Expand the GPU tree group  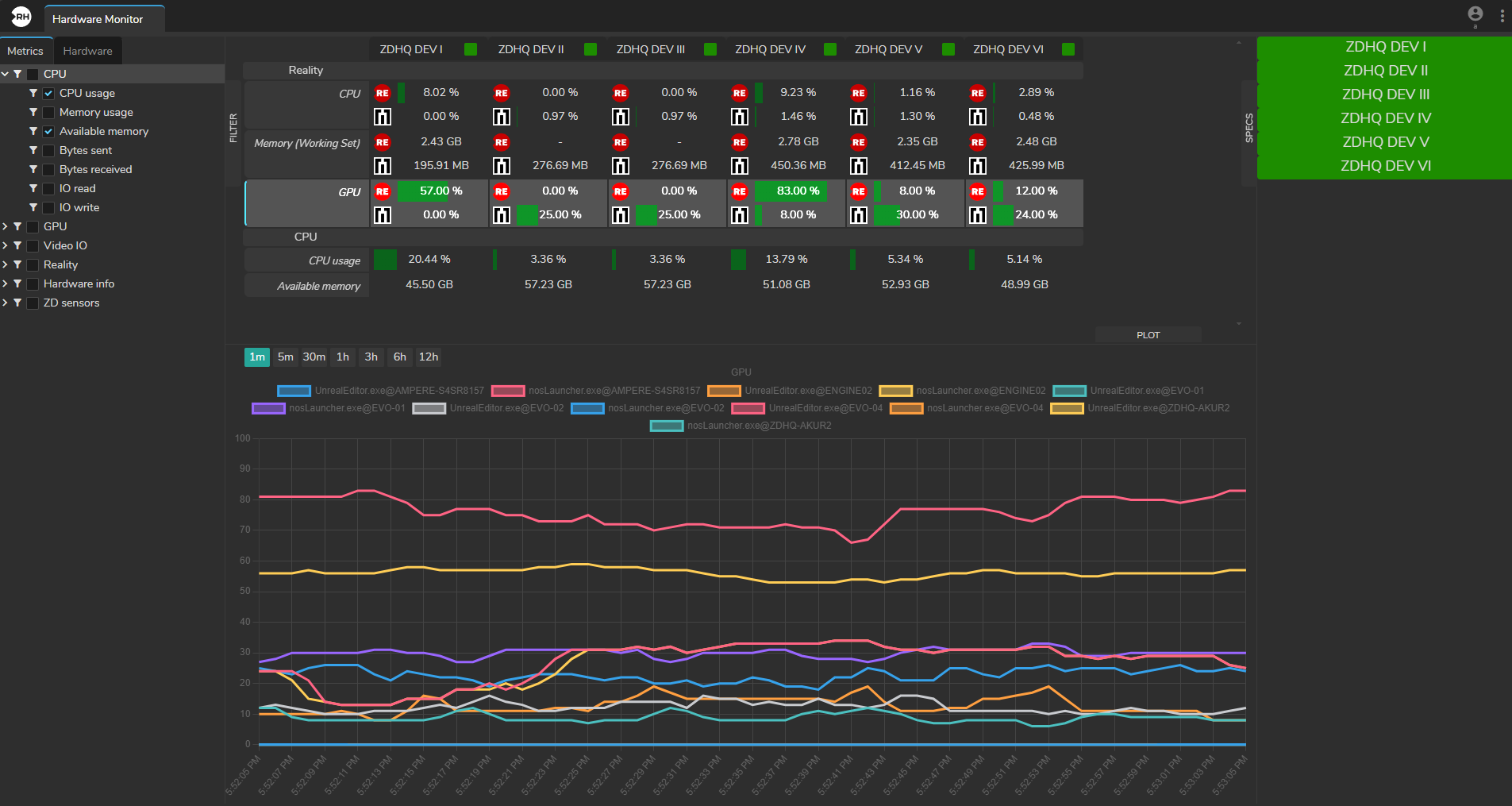coord(6,226)
